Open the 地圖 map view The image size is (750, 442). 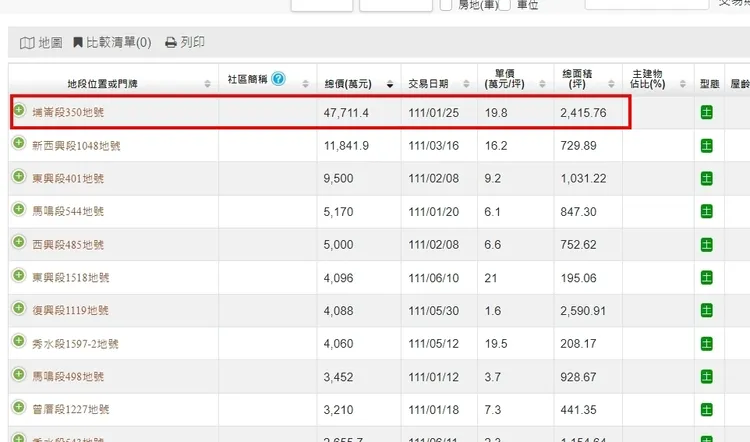41,43
